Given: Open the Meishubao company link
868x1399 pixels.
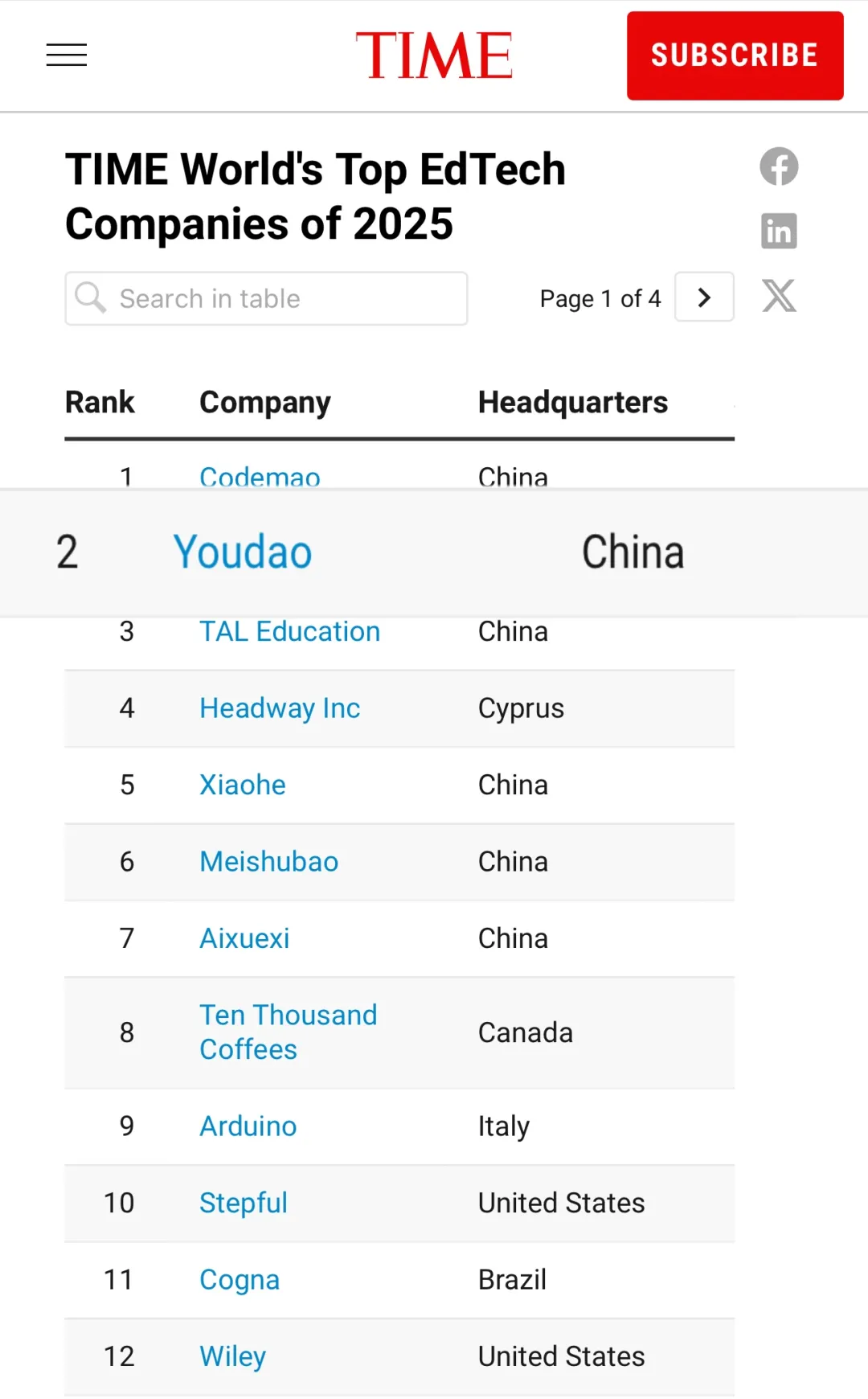Looking at the screenshot, I should [x=269, y=862].
